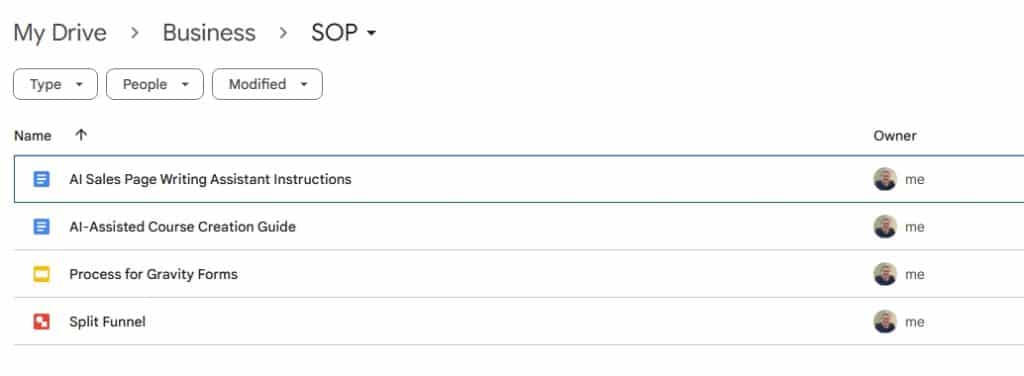Go to My Drive in breadcrumb
The image size is (1024, 376).
(60, 33)
